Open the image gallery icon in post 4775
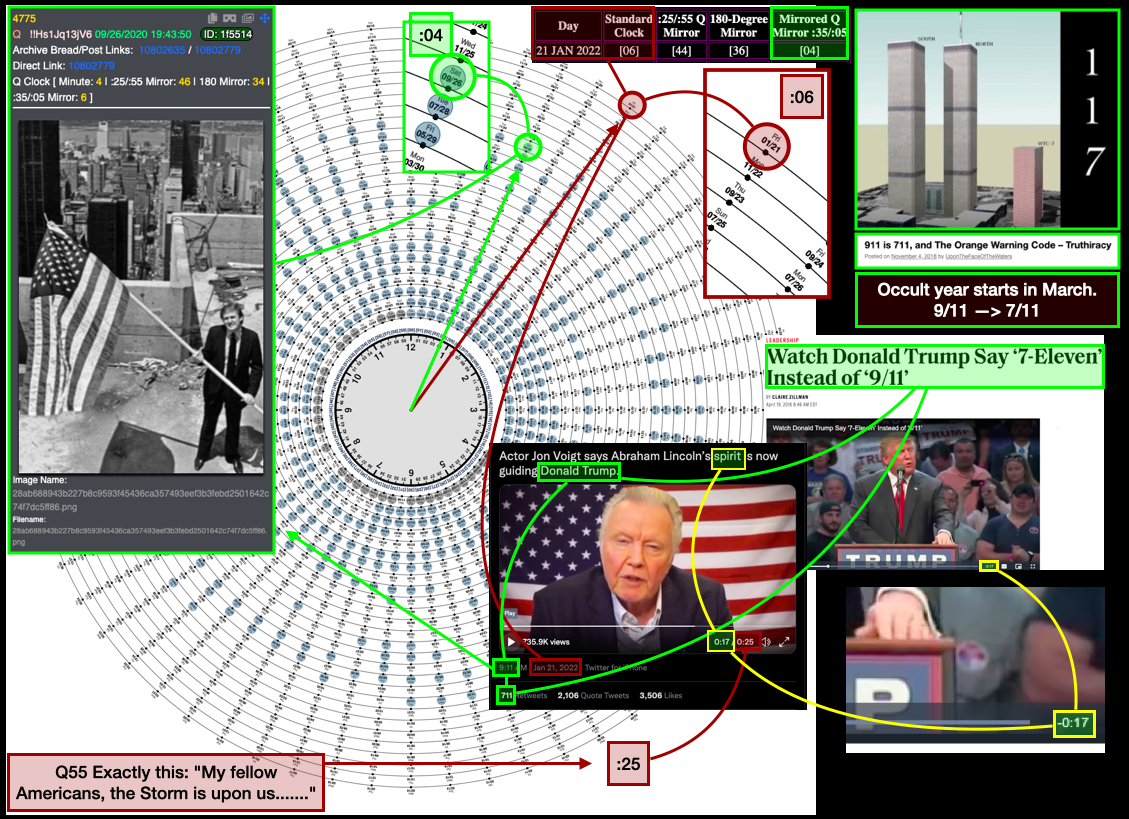Screen dimensions: 1129x819 [248, 18]
